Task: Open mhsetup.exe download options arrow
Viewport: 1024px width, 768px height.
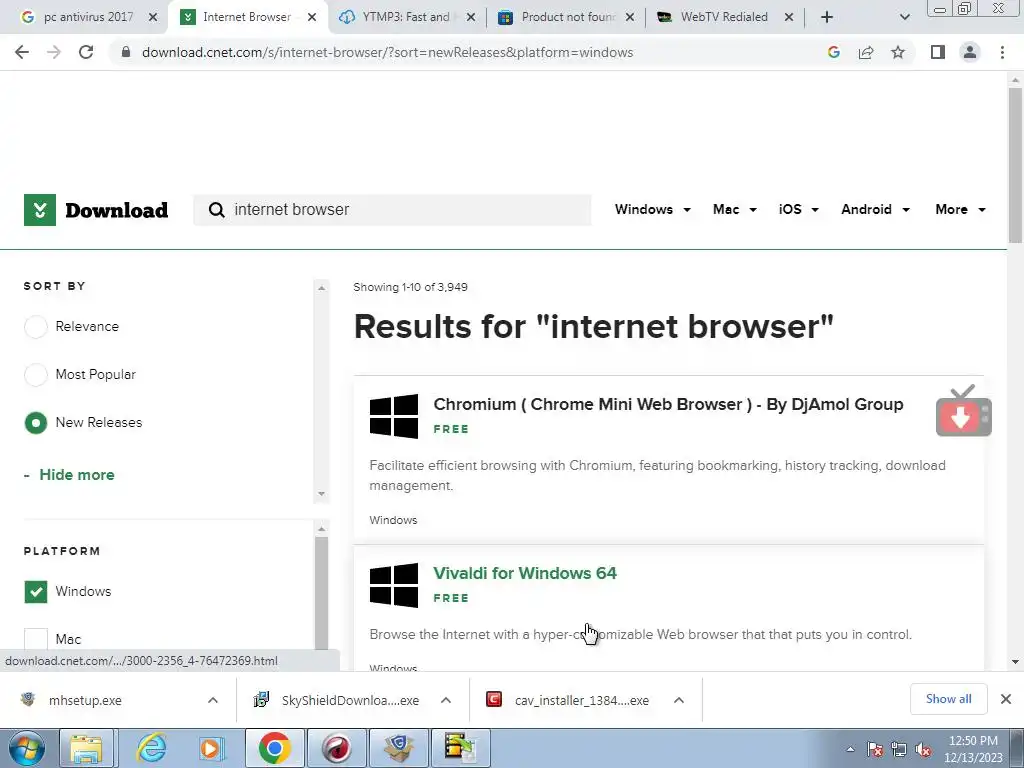Action: pos(213,700)
